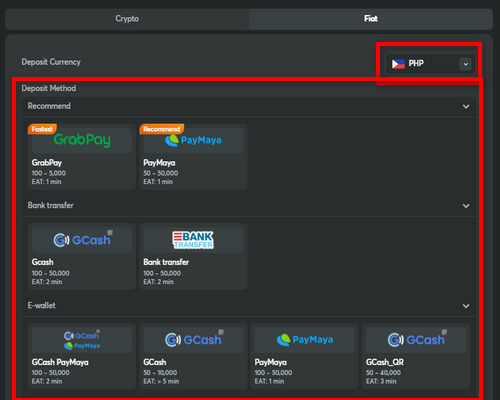Click the Bank transfer section header label
Viewport: 500px width, 400px height.
[x=51, y=205]
